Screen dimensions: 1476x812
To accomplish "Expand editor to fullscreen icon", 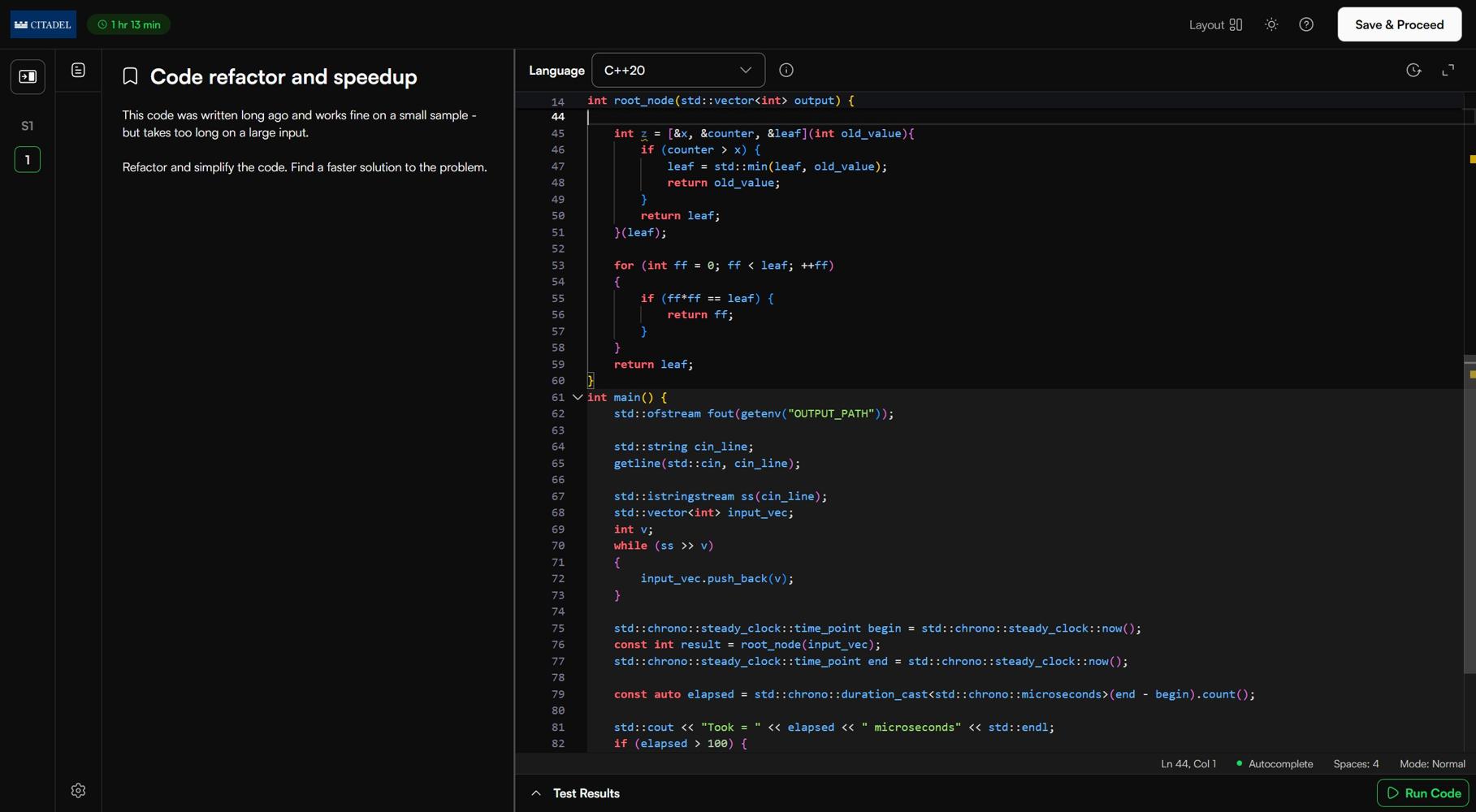I will (1448, 70).
